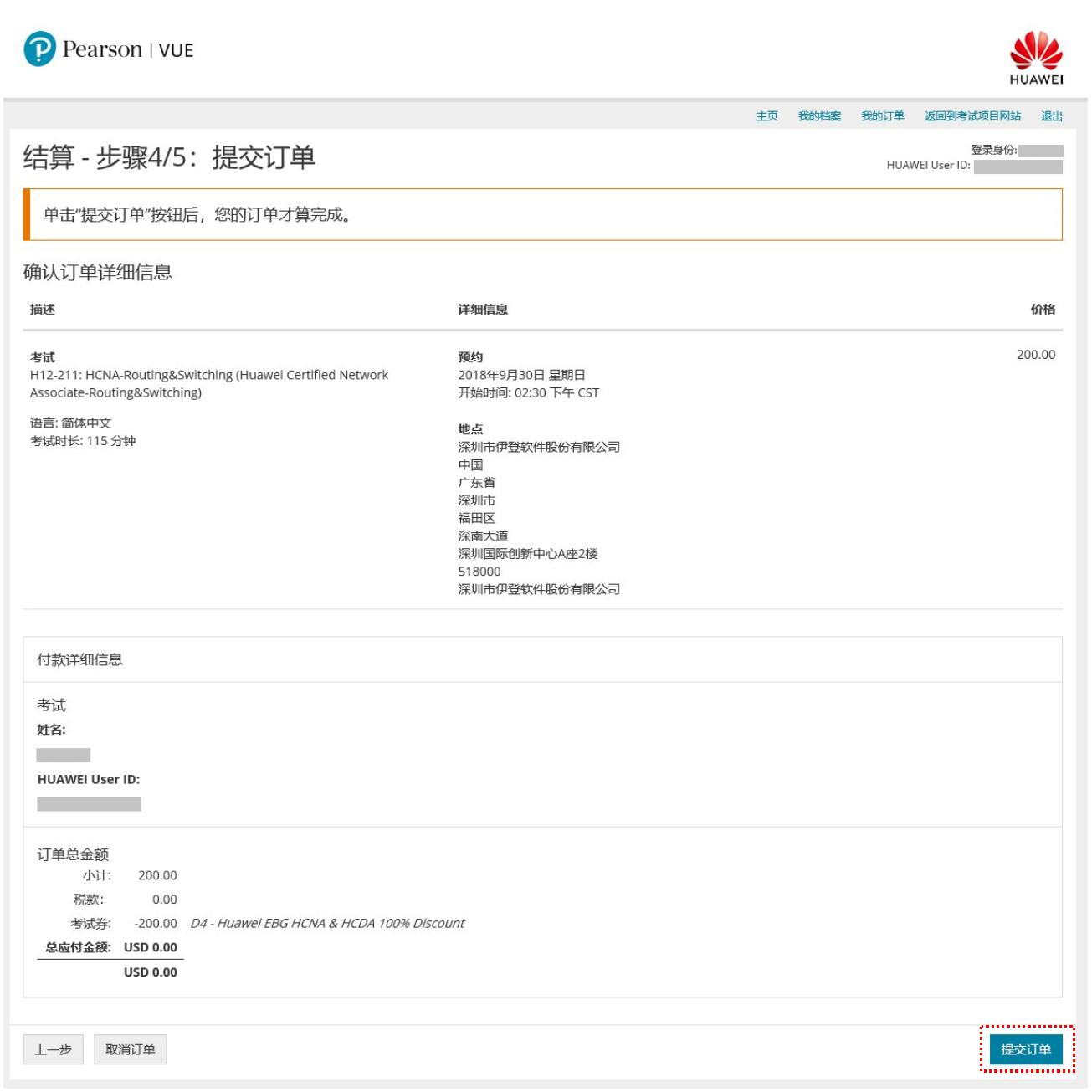Submit the order with the 提交订单 button
Screen dimensions: 1092x1092
1025,1049
